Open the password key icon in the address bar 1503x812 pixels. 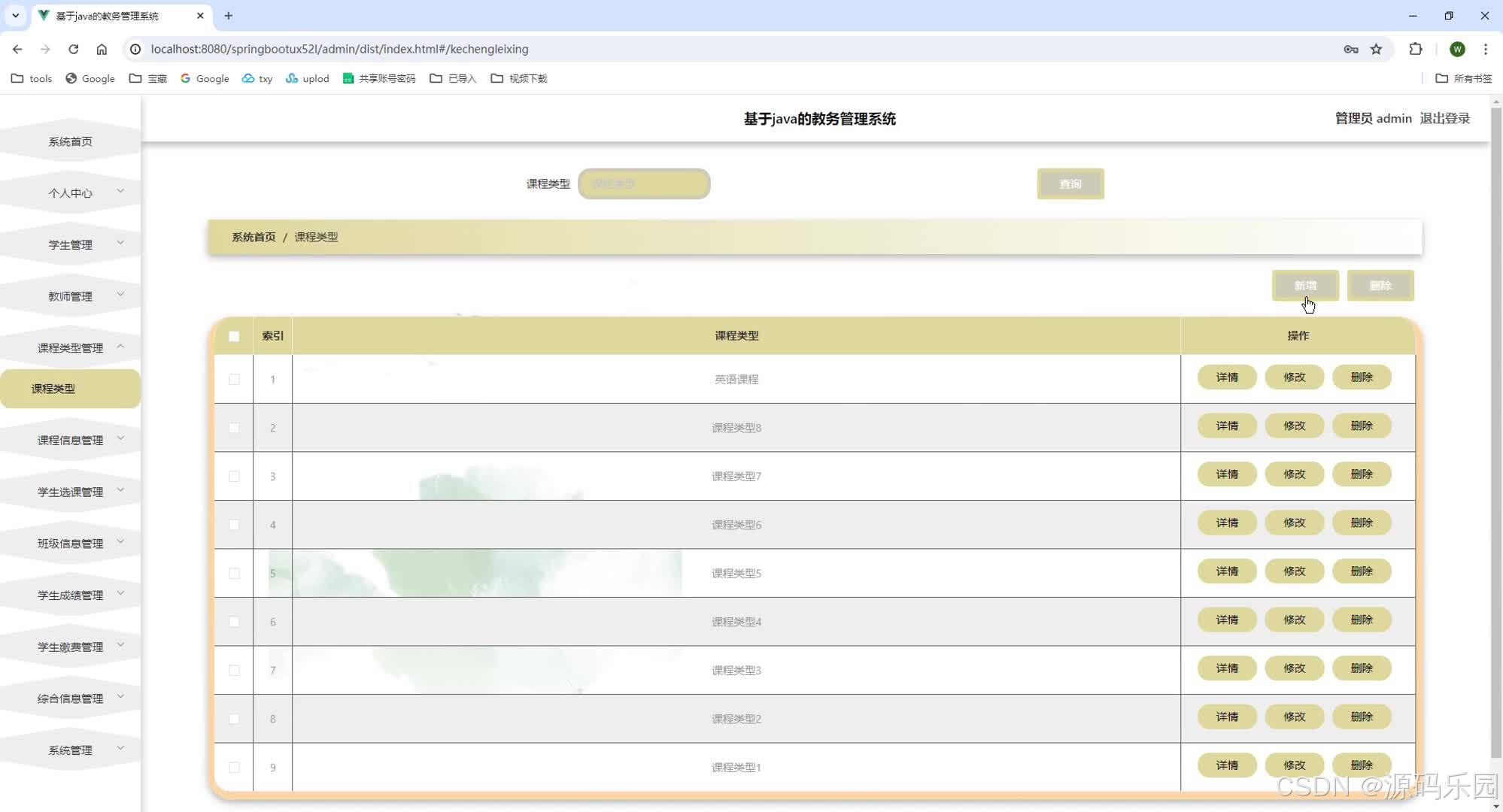pyautogui.click(x=1351, y=49)
